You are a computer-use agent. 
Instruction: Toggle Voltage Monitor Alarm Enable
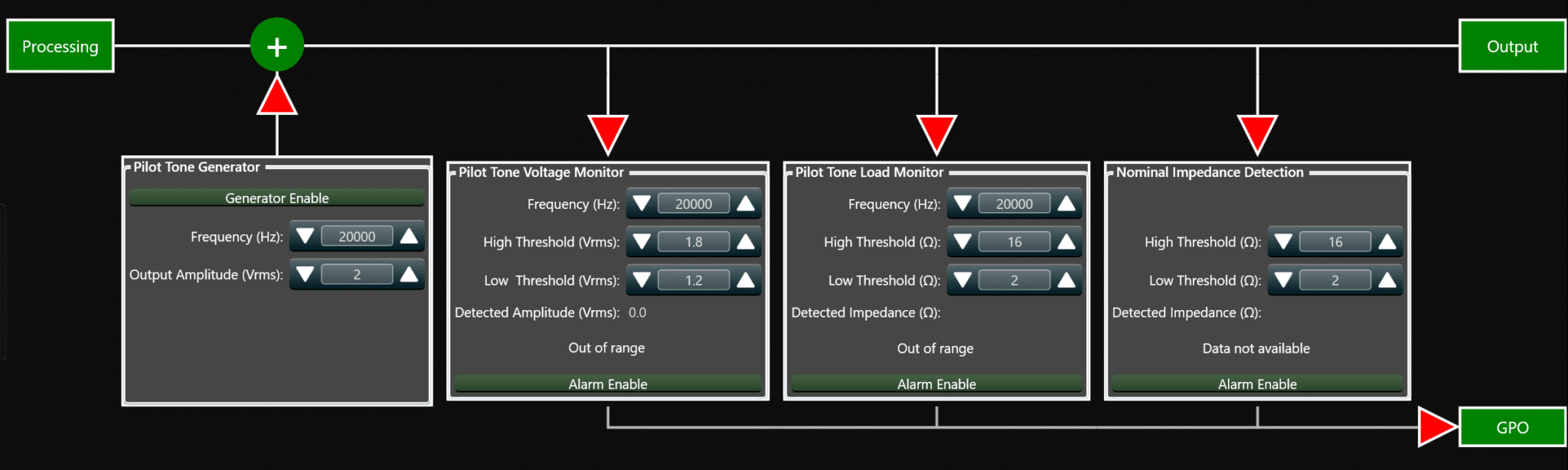pyautogui.click(x=608, y=384)
